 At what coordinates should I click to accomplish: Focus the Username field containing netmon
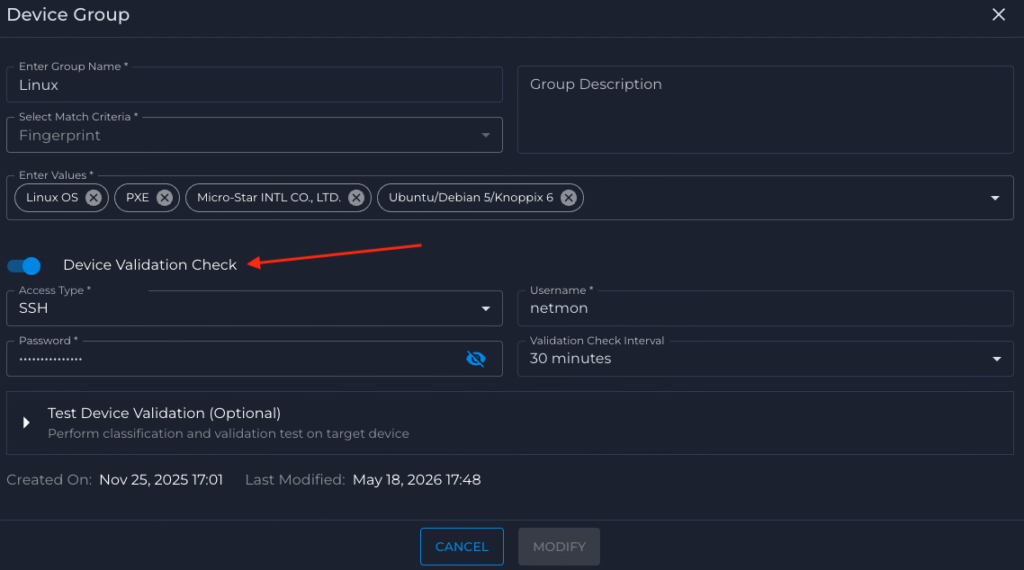point(765,308)
